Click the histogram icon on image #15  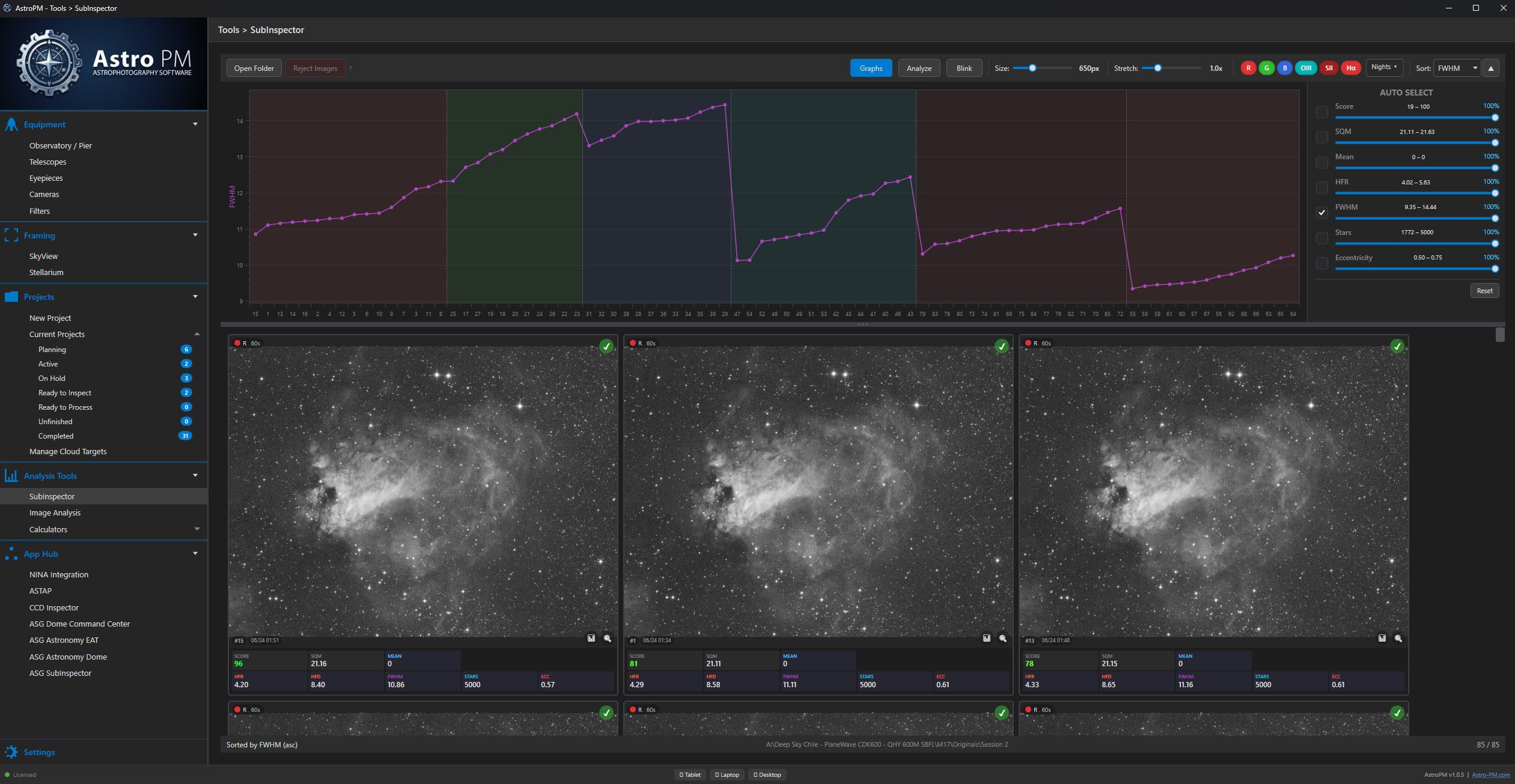591,639
